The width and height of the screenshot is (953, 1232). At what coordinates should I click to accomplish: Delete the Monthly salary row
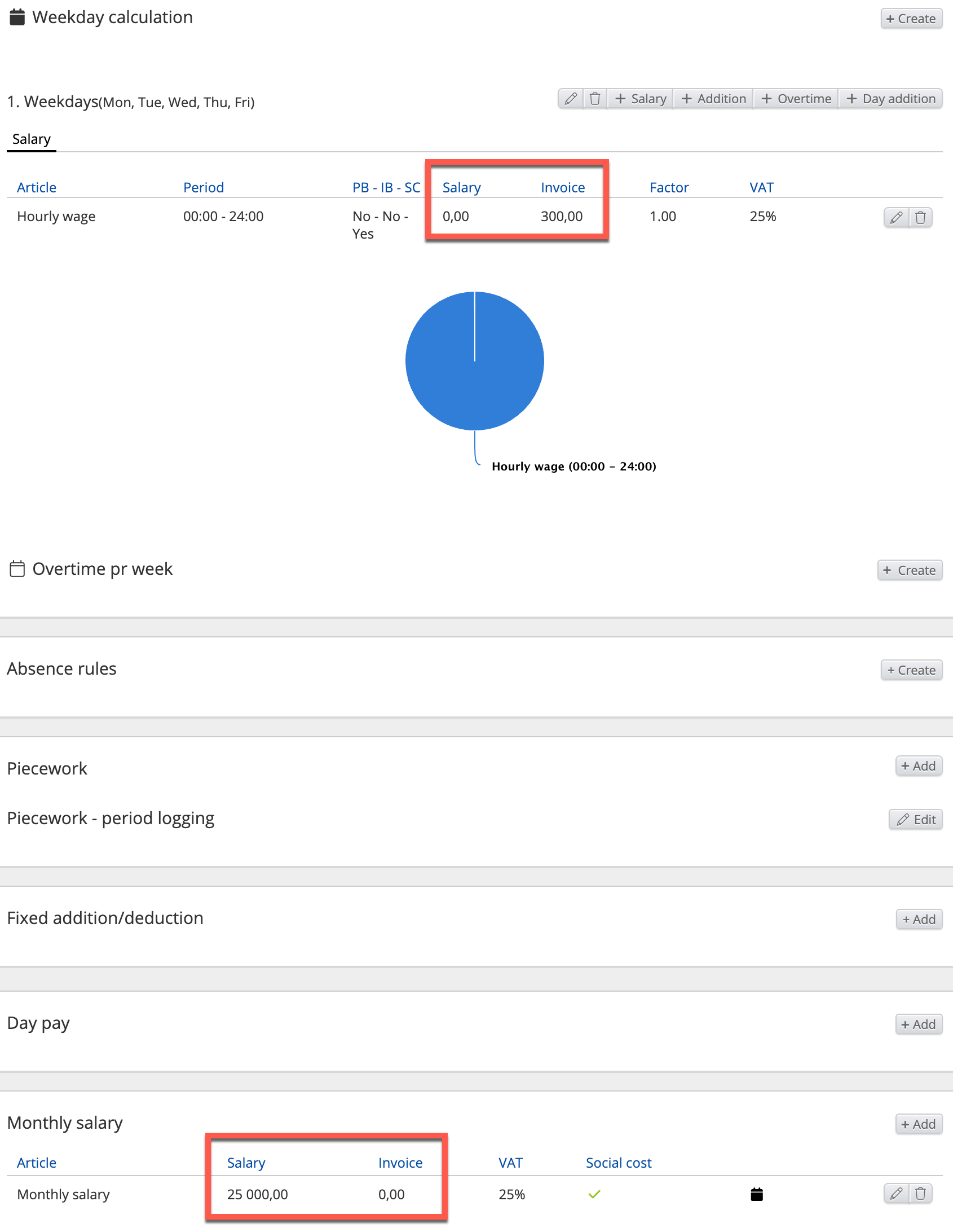coord(920,1194)
